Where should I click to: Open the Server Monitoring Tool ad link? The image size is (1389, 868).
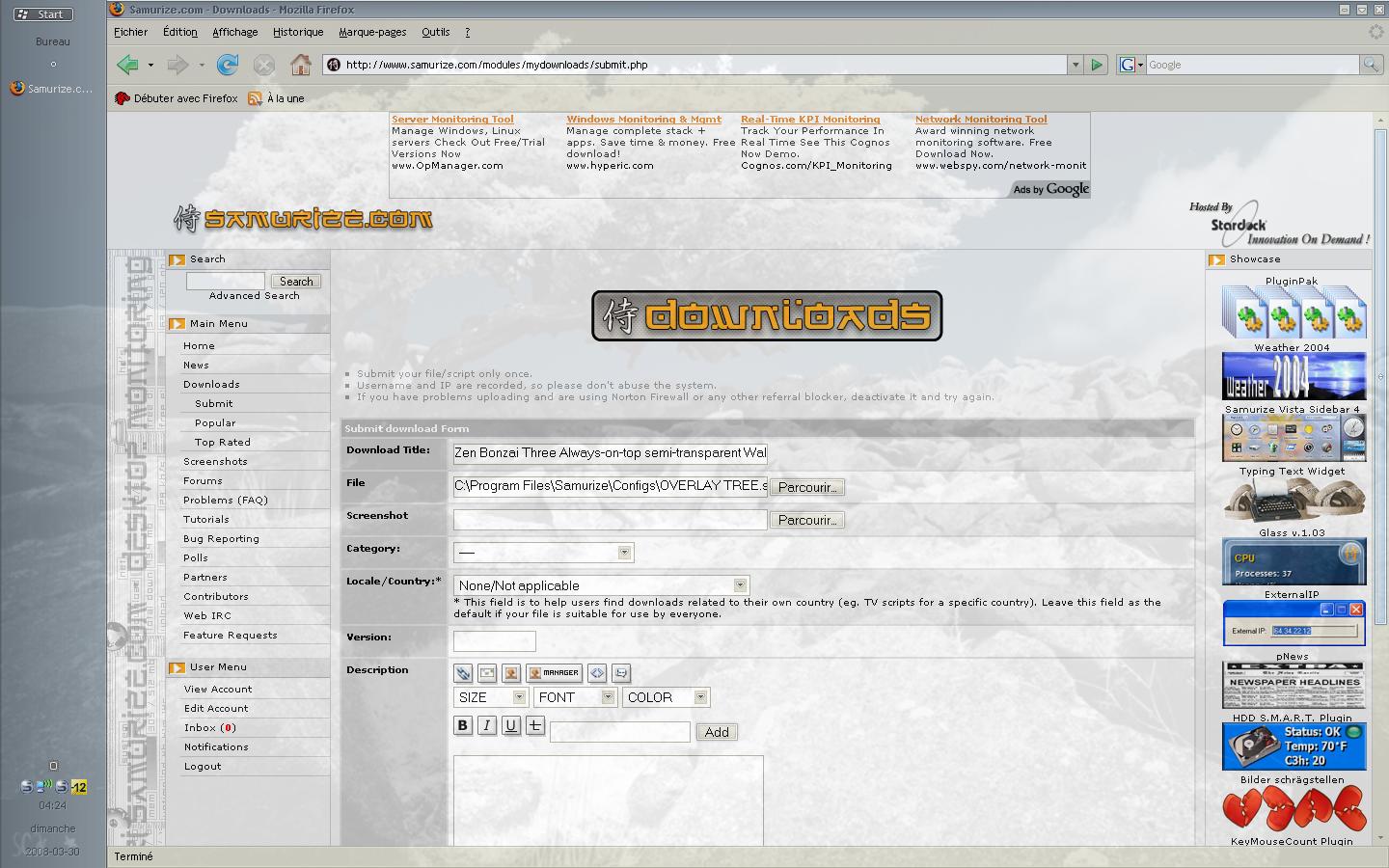click(452, 120)
